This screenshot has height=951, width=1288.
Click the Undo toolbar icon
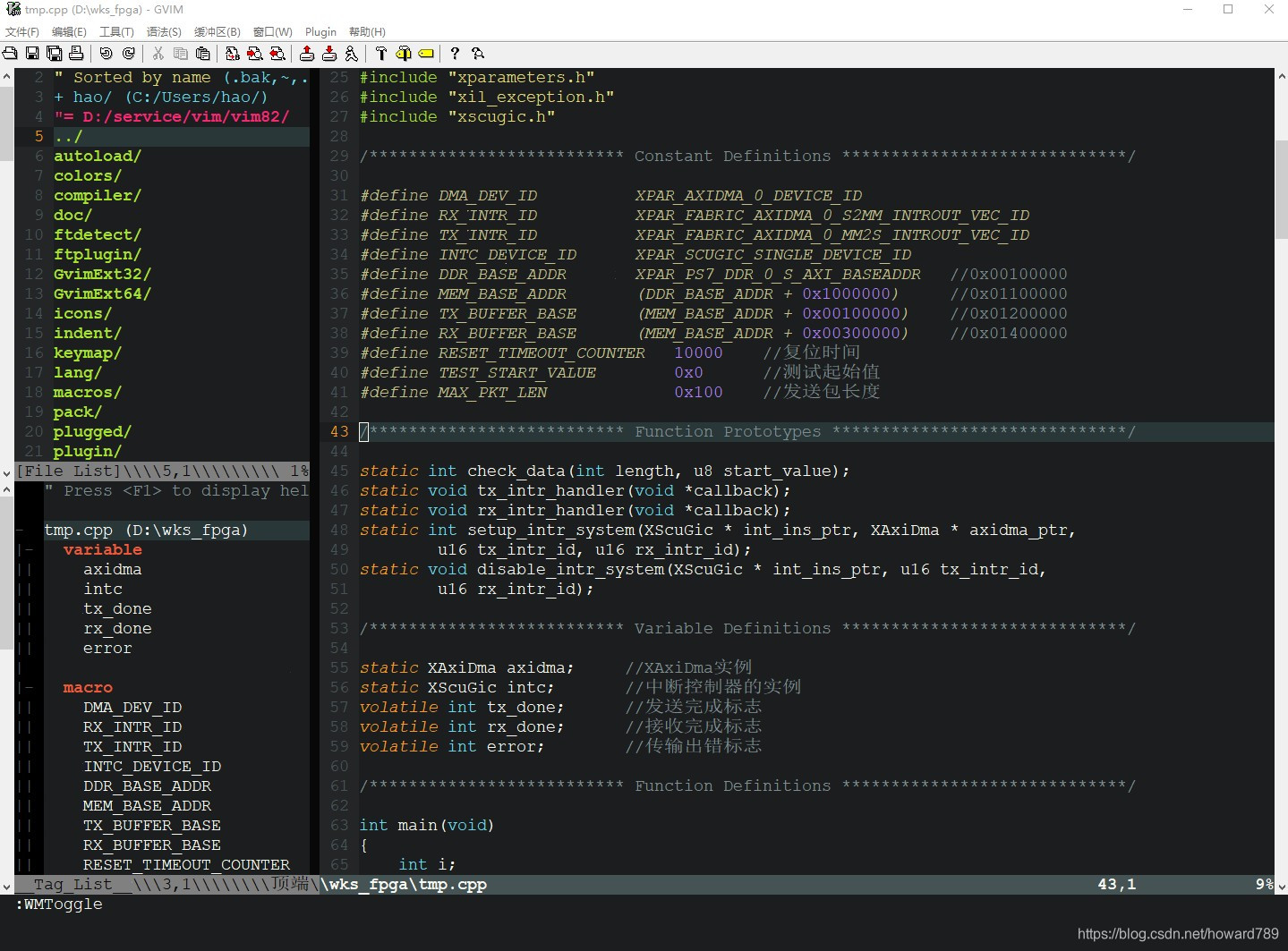[x=106, y=54]
